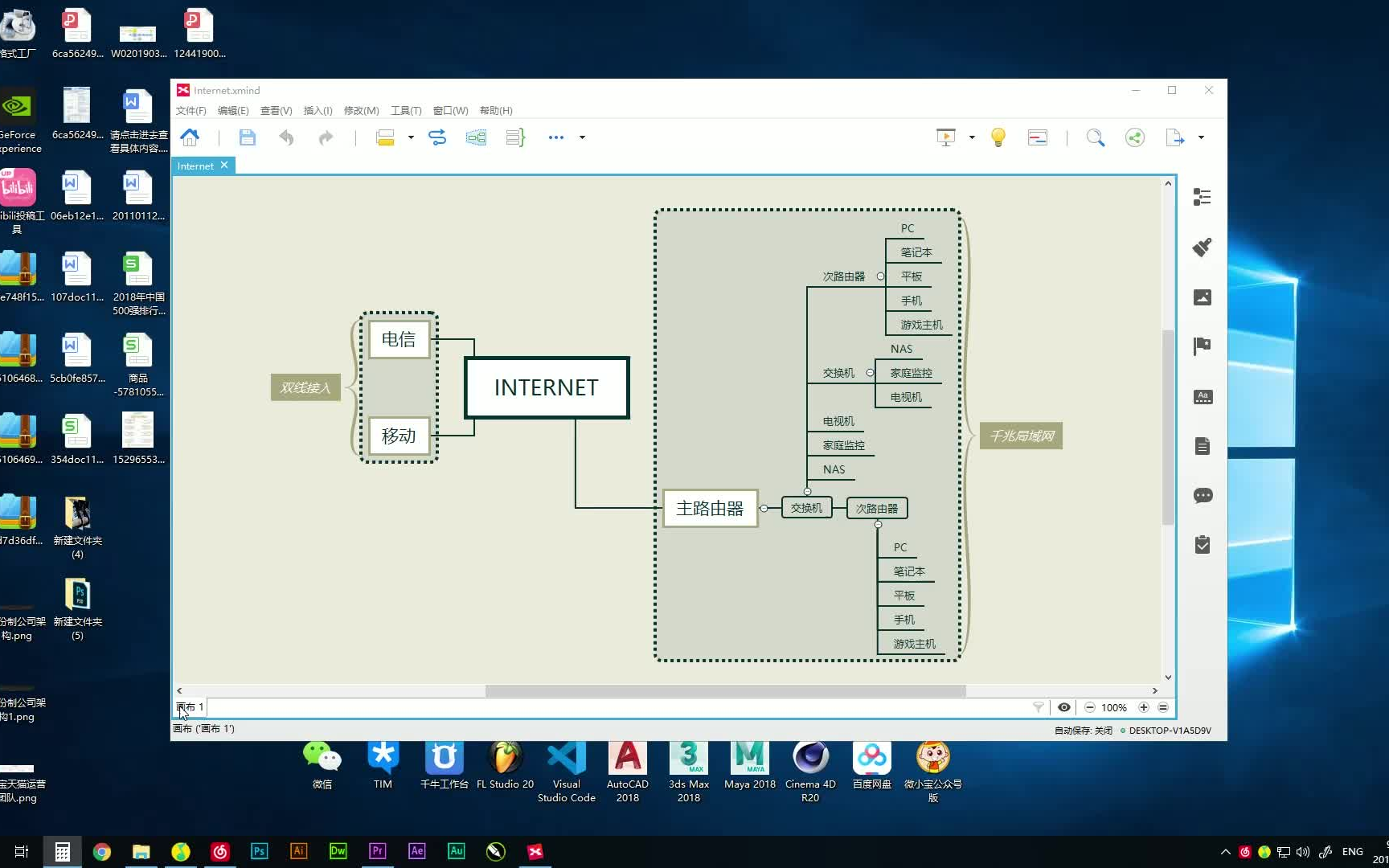Click the zoom in plus button
Screen dimensions: 1389x868
[x=1143, y=707]
